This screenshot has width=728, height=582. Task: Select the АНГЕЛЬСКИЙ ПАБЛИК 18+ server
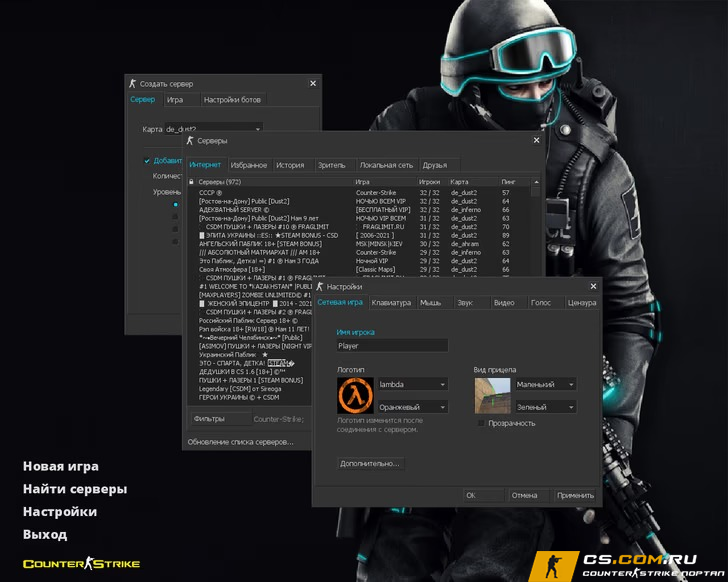(x=359, y=244)
